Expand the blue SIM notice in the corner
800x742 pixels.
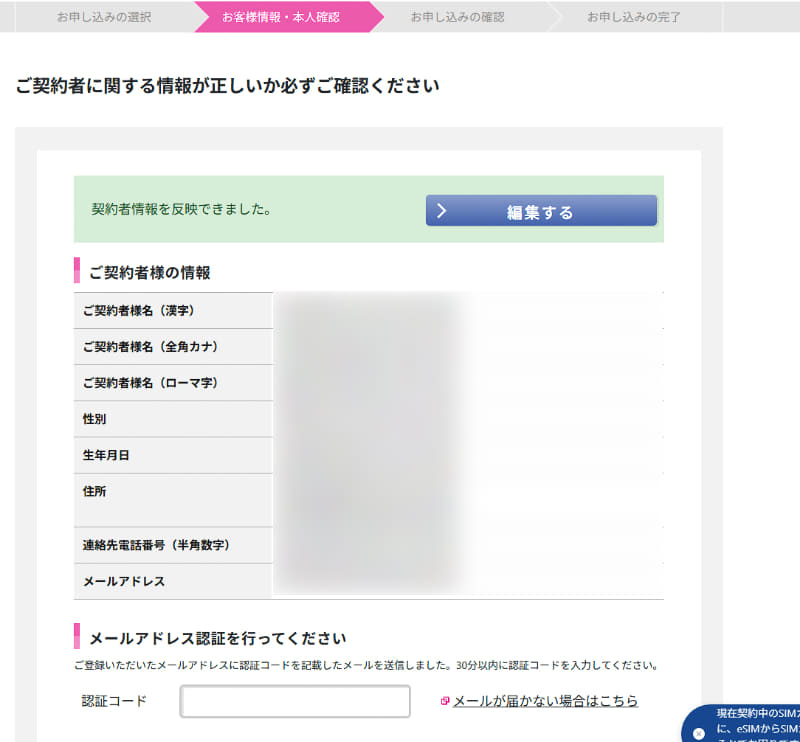[x=755, y=720]
